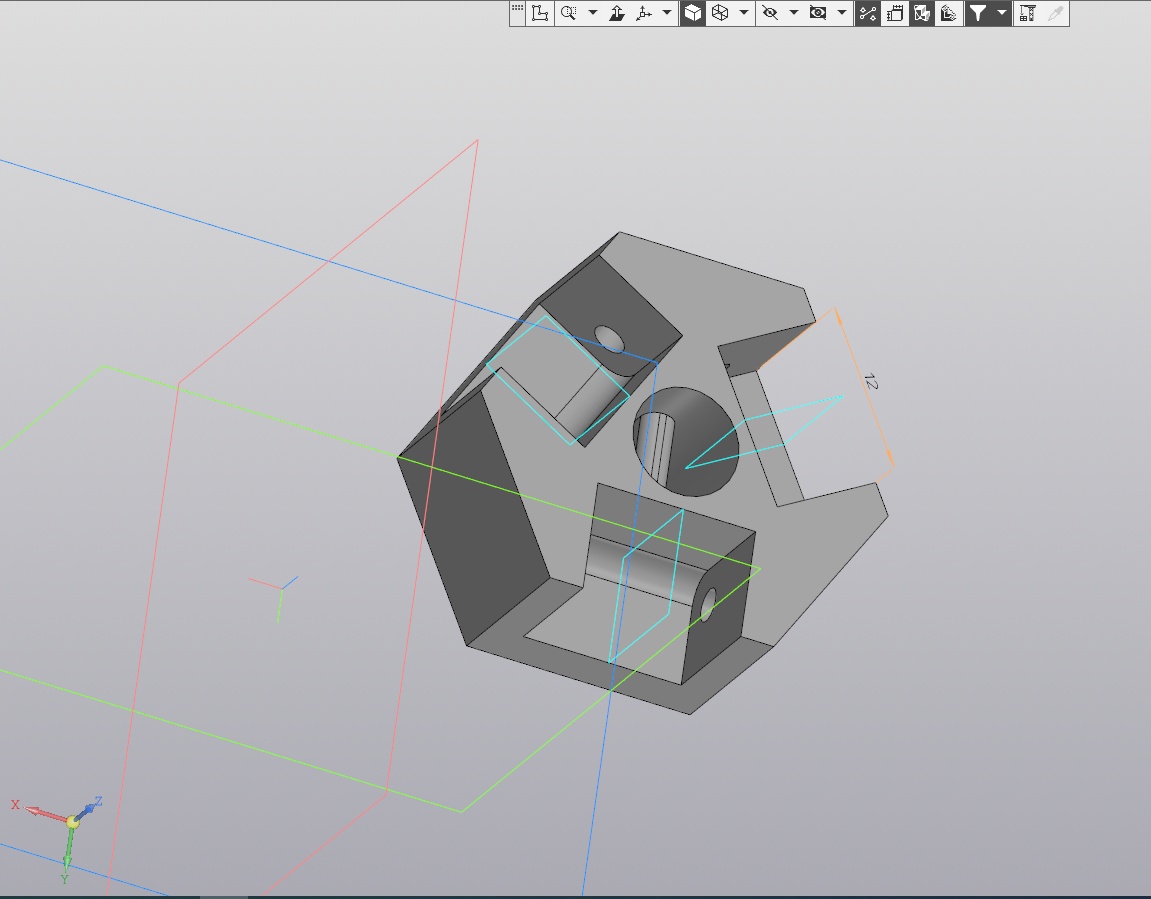Enable shaded solid cube display mode
This screenshot has height=899, width=1151.
tap(692, 13)
